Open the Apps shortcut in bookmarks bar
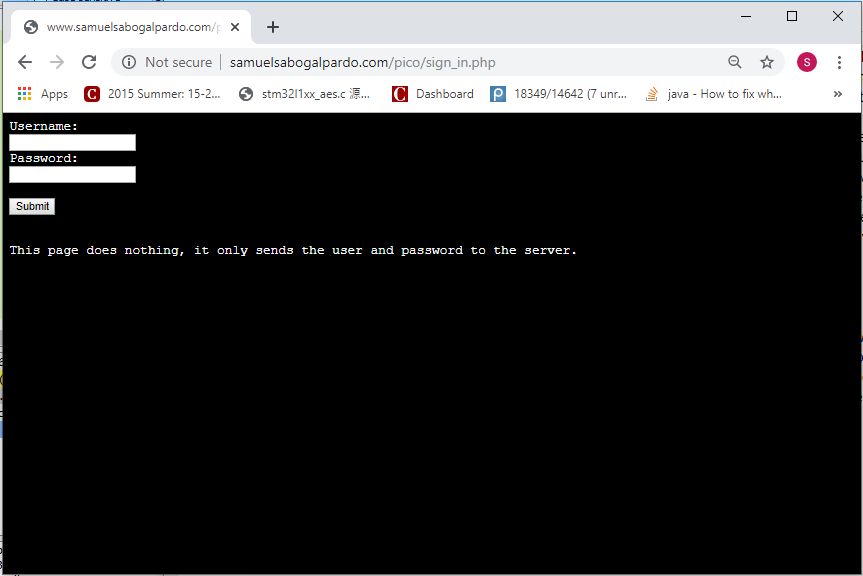The image size is (863, 576). pos(43,94)
